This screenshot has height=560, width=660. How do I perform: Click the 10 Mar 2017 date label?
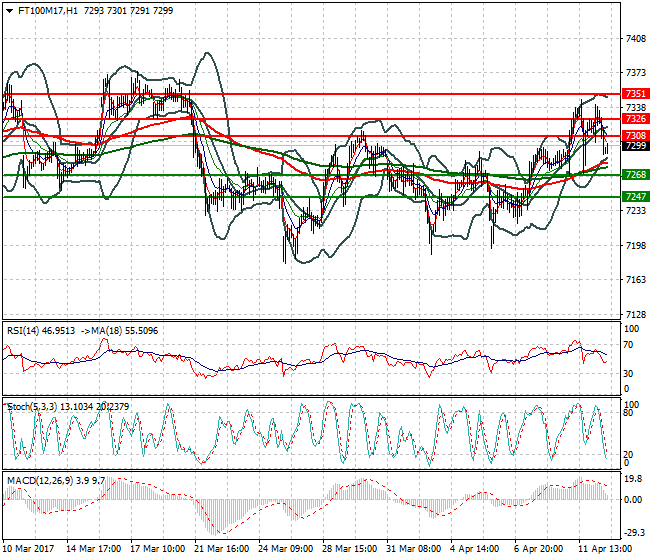28,549
